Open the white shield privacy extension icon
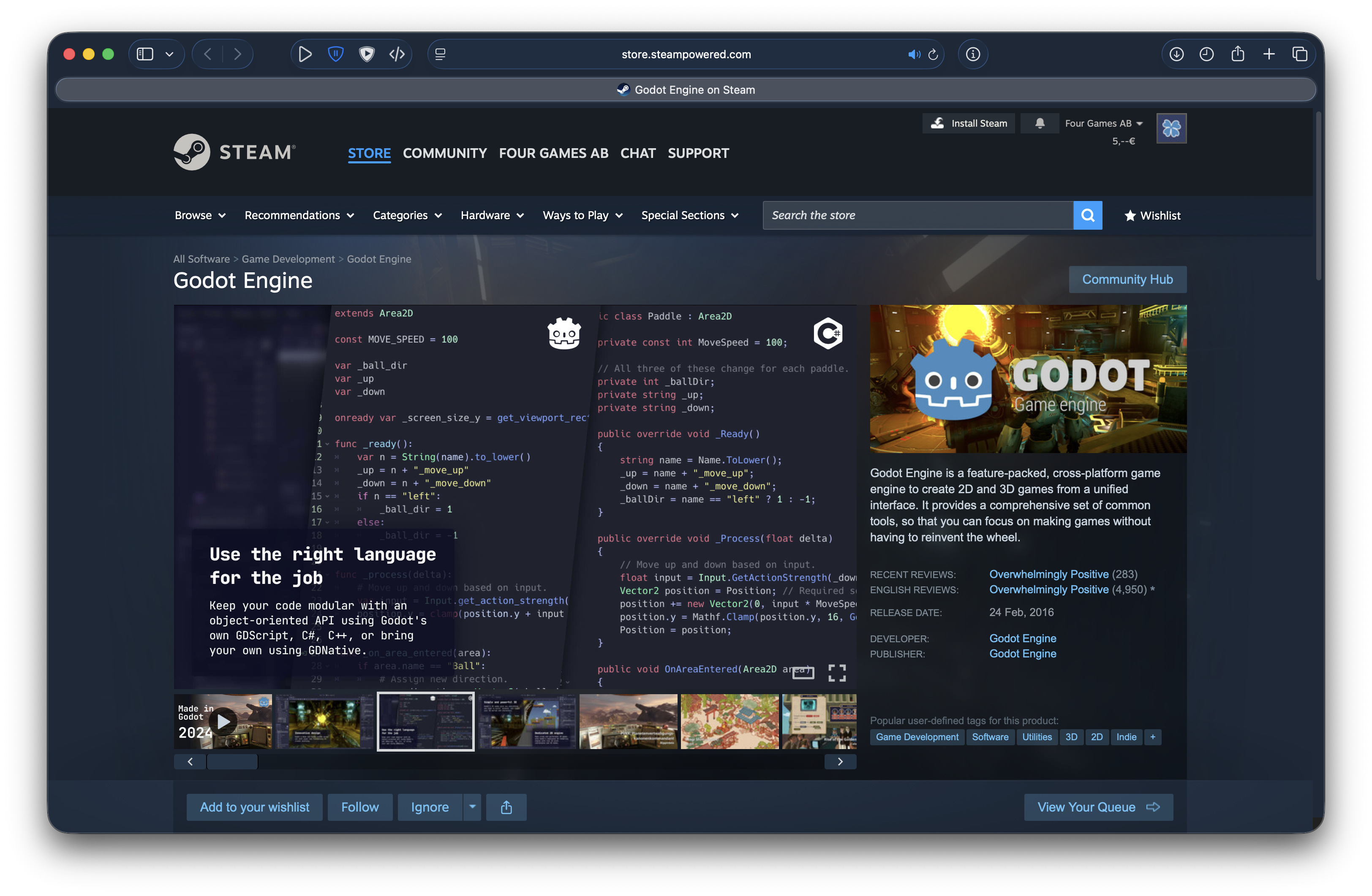 (x=367, y=54)
